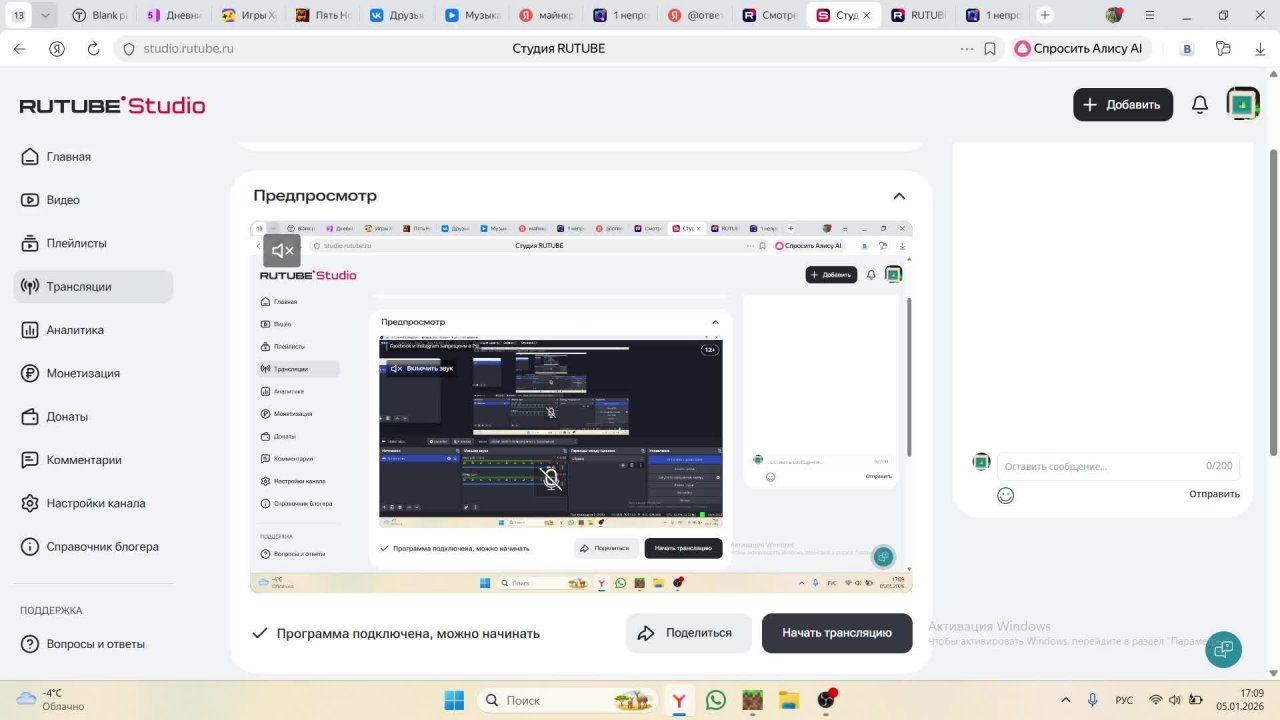Open the tab count group button

tap(19, 15)
